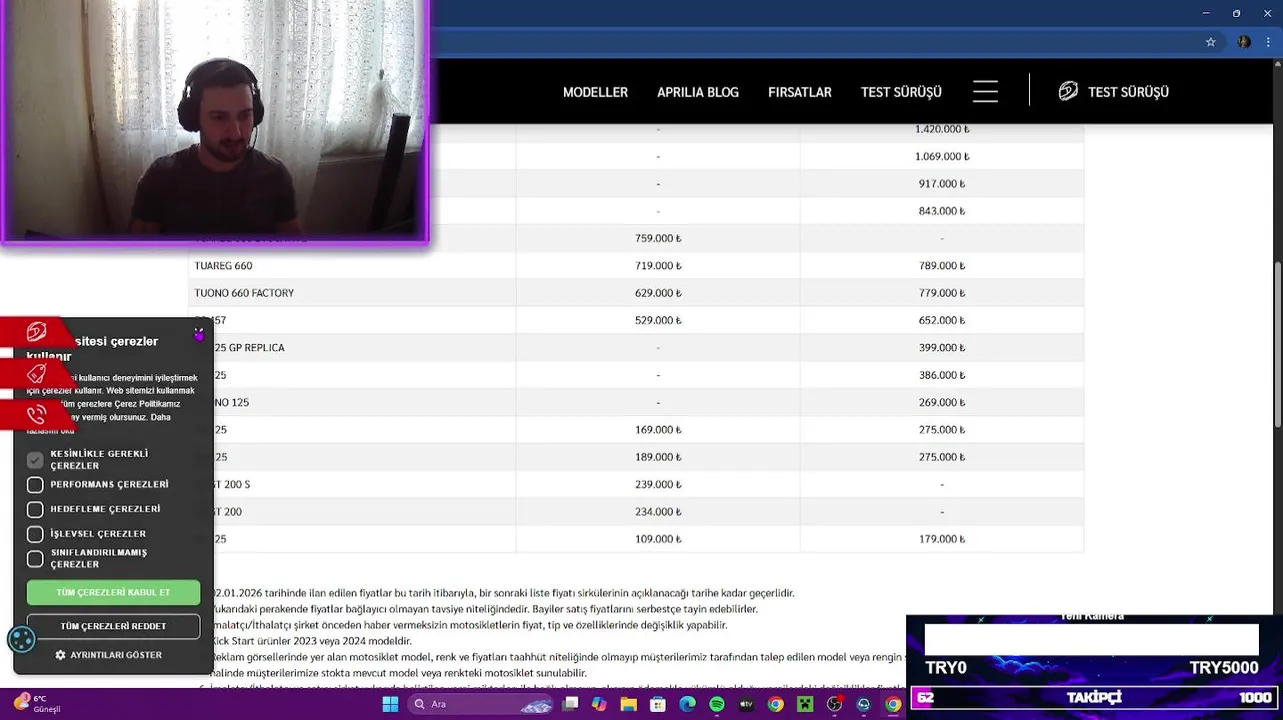
Task: Click the red phone side tab icon
Action: click(x=37, y=414)
